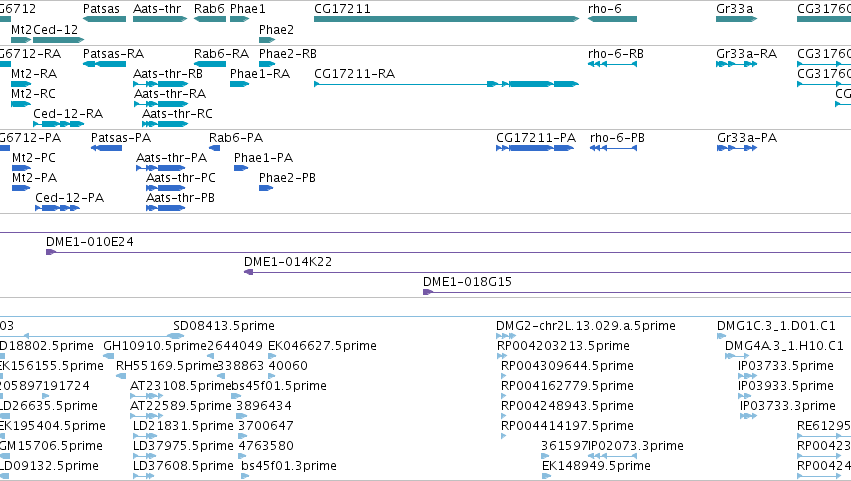Image resolution: width=851 pixels, height=481 pixels.
Task: Select the DMG4A.3_1.H10.C1 EST label
Action: pyautogui.click(x=784, y=346)
